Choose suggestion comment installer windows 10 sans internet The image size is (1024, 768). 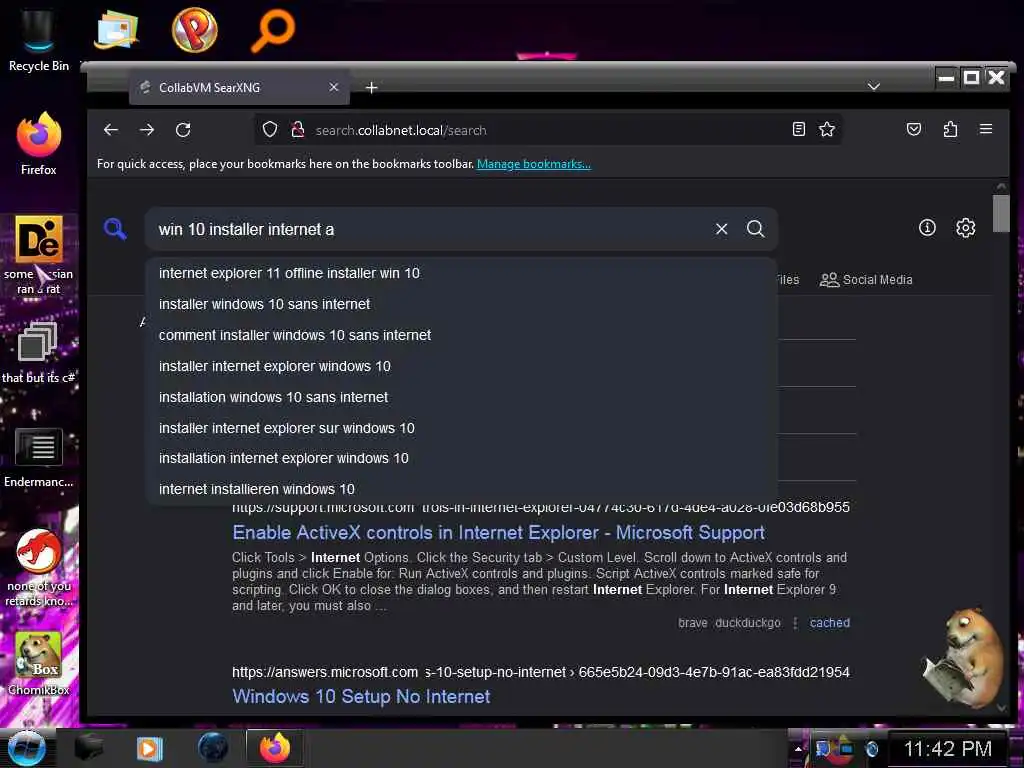pyautogui.click(x=461, y=335)
